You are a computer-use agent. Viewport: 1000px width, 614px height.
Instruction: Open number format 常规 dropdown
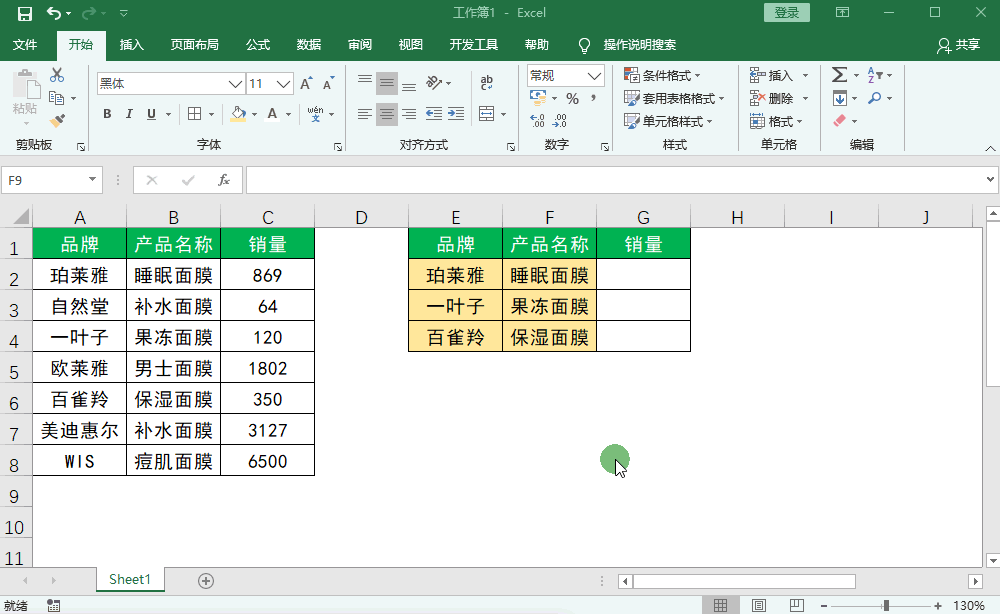pyautogui.click(x=594, y=76)
